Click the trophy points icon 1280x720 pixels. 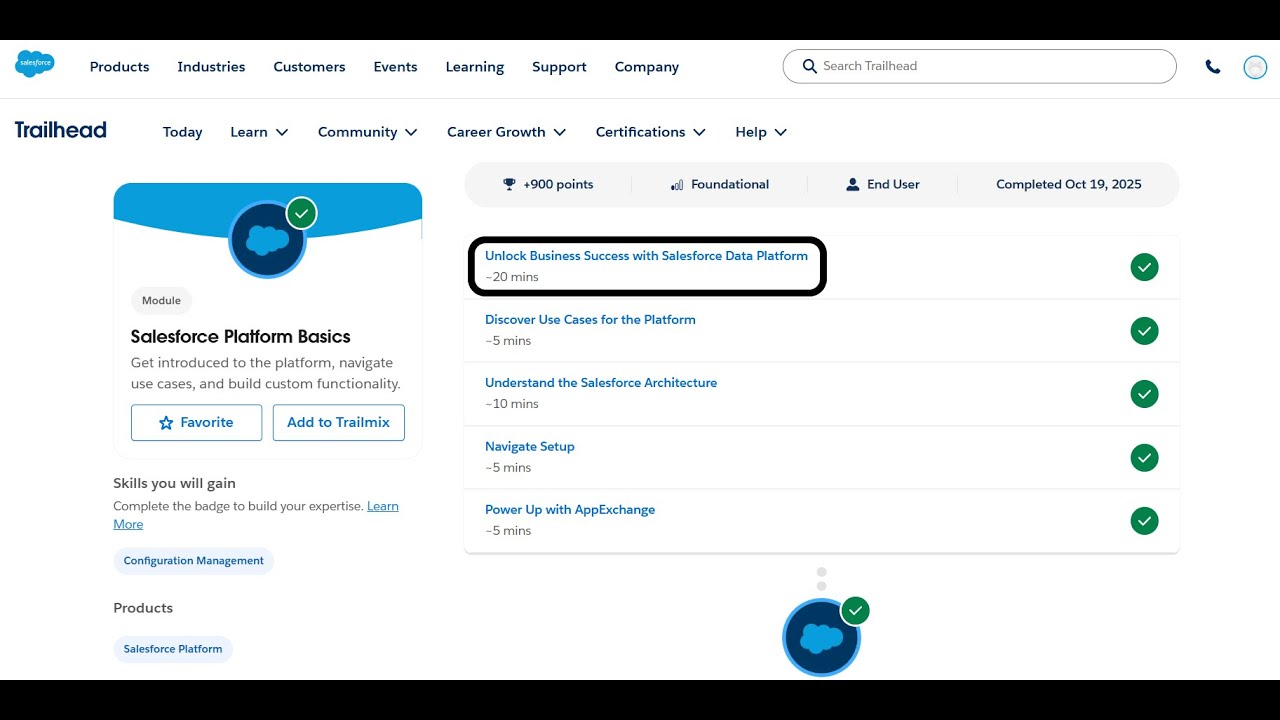pyautogui.click(x=509, y=184)
